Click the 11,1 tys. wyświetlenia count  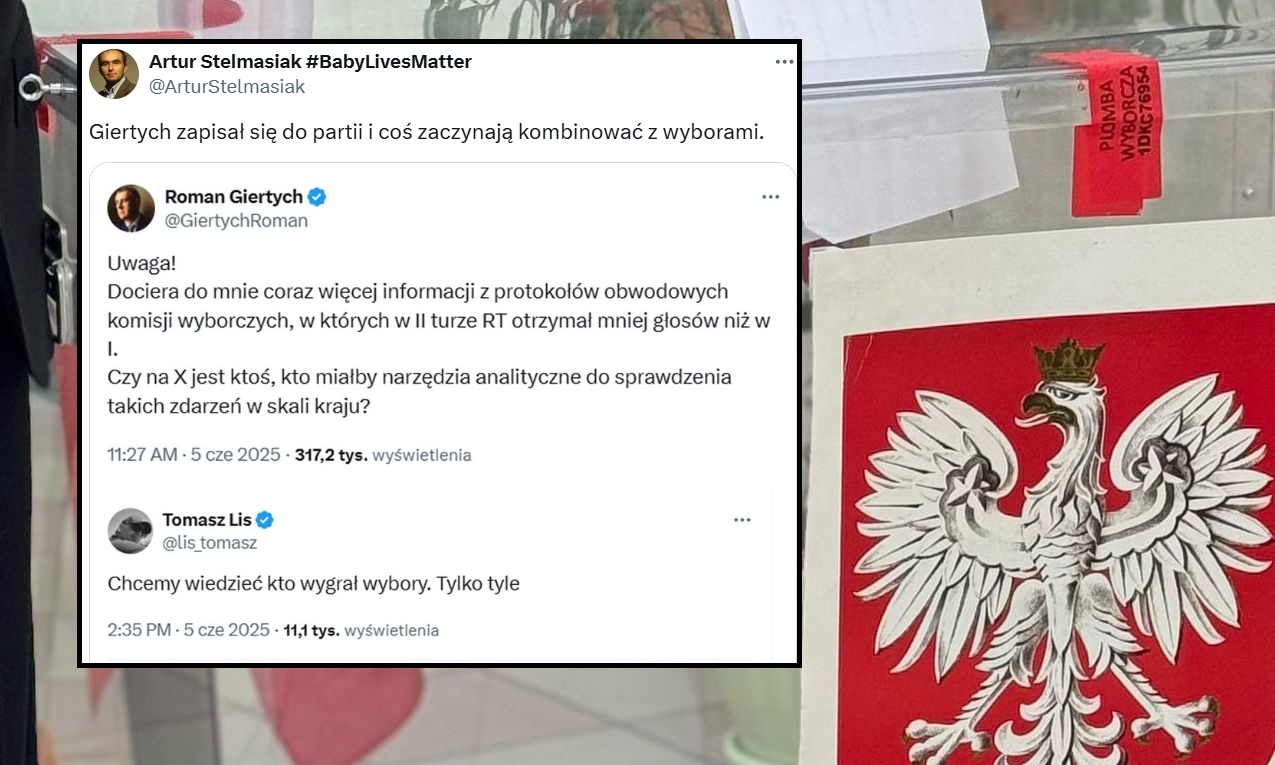click(362, 630)
